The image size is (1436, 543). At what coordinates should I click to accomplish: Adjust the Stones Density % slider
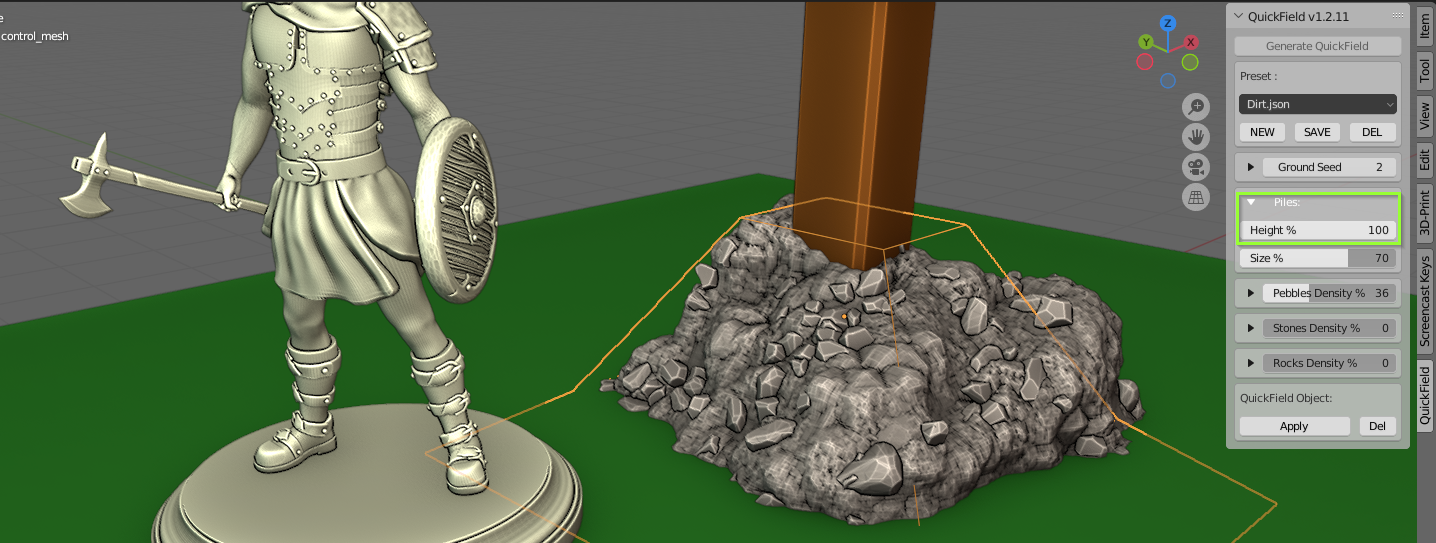click(1329, 328)
